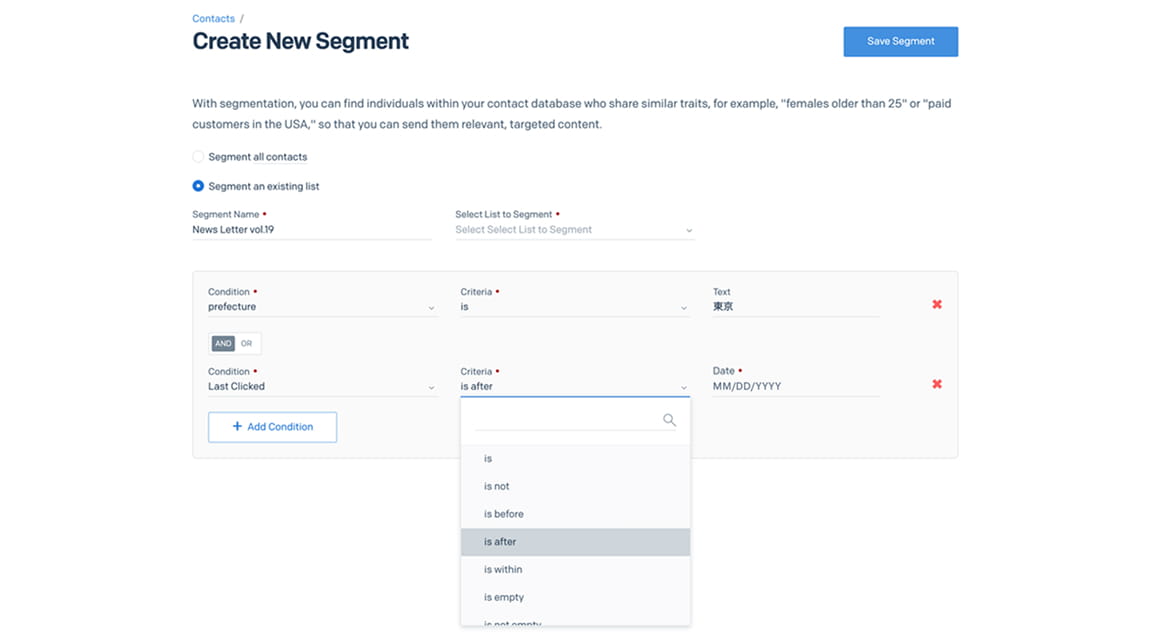The height and width of the screenshot is (640, 1160).
Task: Pick 'is within' in the criteria list
Action: click(503, 570)
